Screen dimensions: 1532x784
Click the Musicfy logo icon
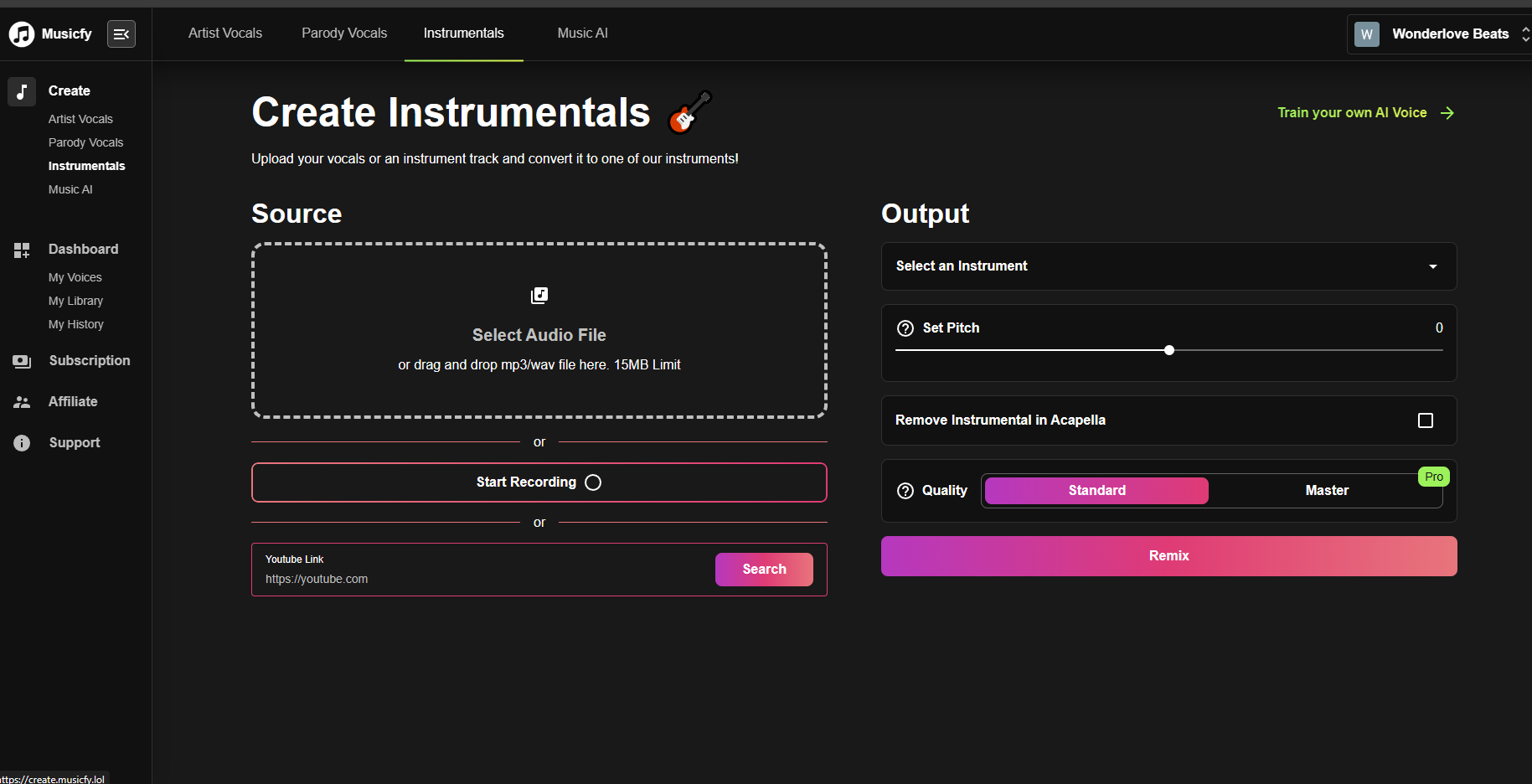tap(22, 34)
